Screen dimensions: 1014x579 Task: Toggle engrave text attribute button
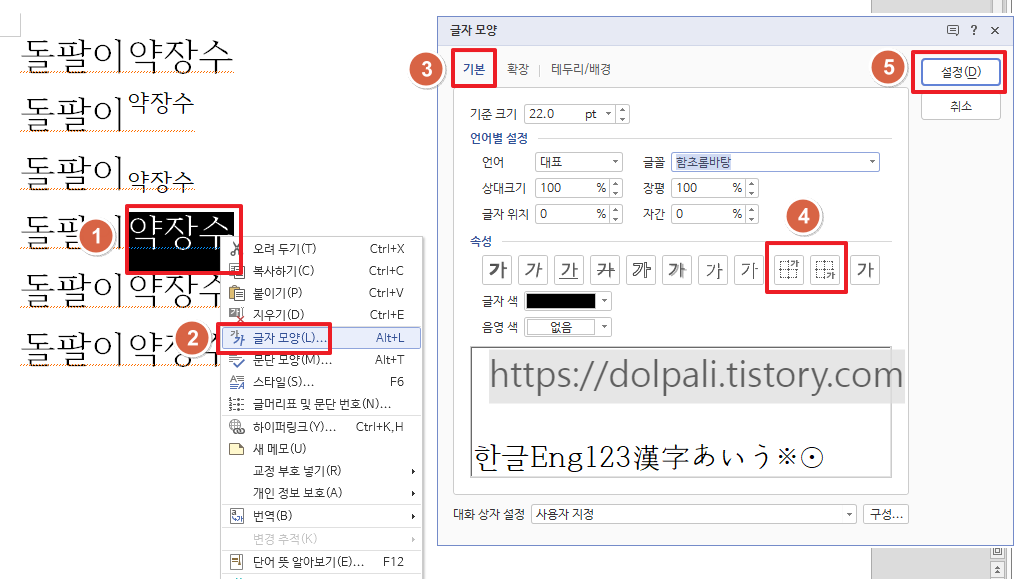click(750, 270)
